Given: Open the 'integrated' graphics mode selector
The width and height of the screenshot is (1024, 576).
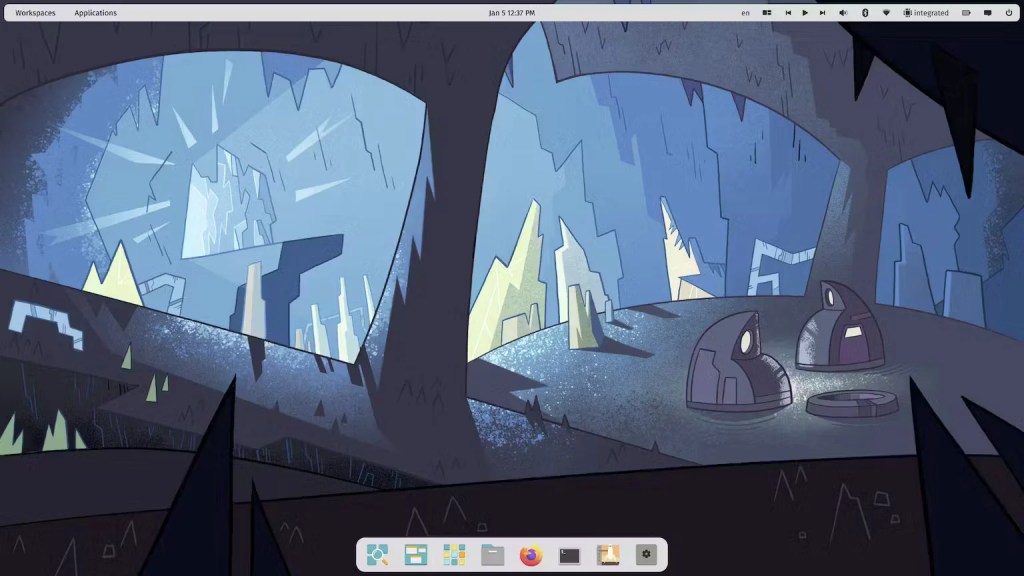Looking at the screenshot, I should tap(926, 12).
